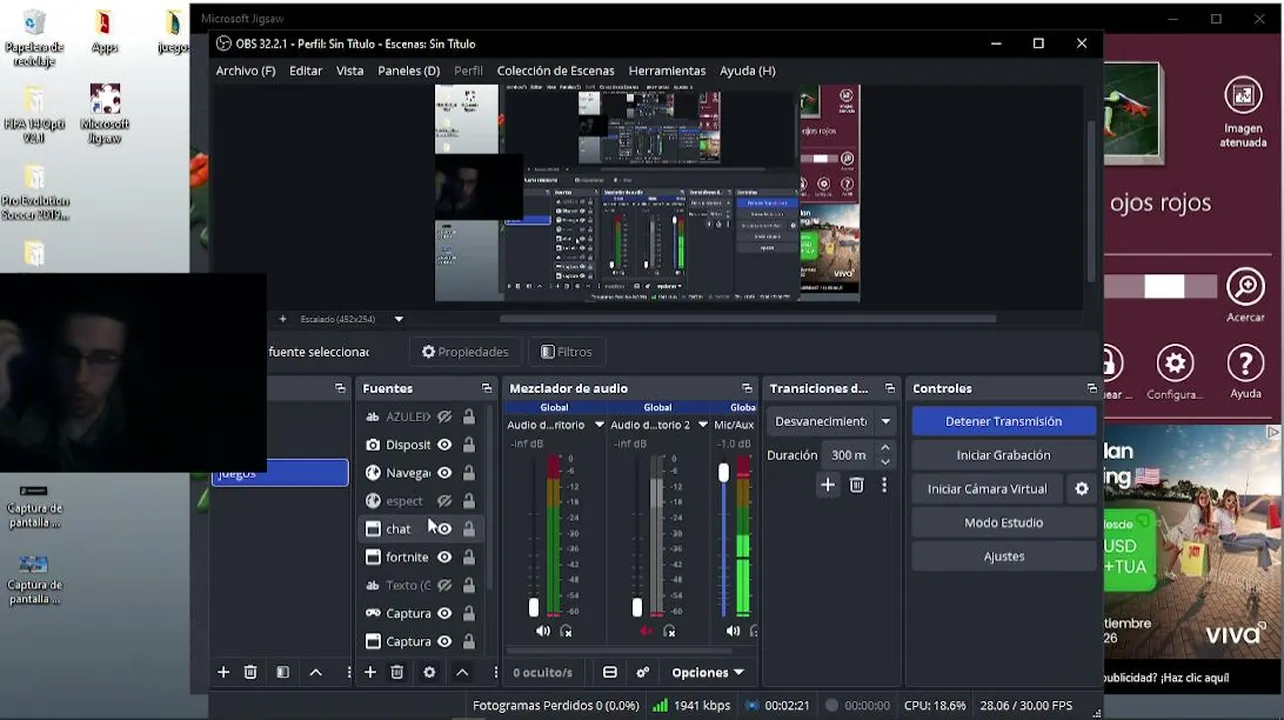Open virtual camera settings gear
The height and width of the screenshot is (720, 1284).
[1081, 489]
